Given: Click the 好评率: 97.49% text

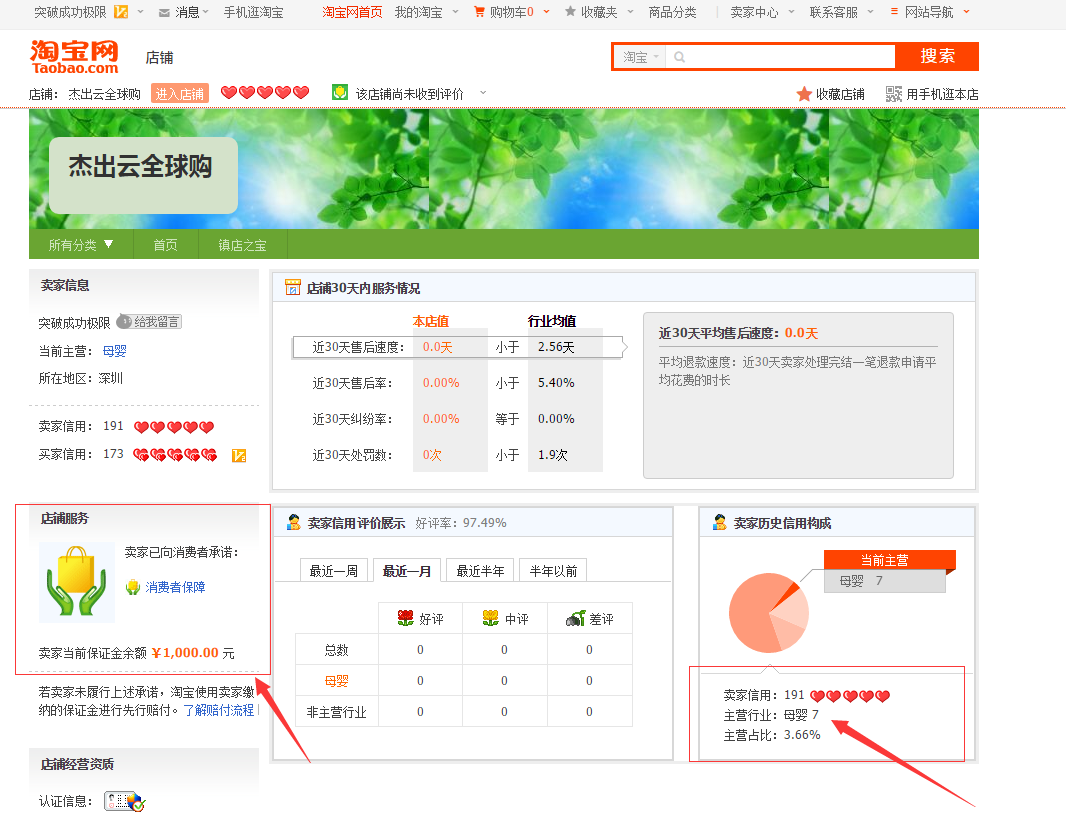Looking at the screenshot, I should pos(461,523).
